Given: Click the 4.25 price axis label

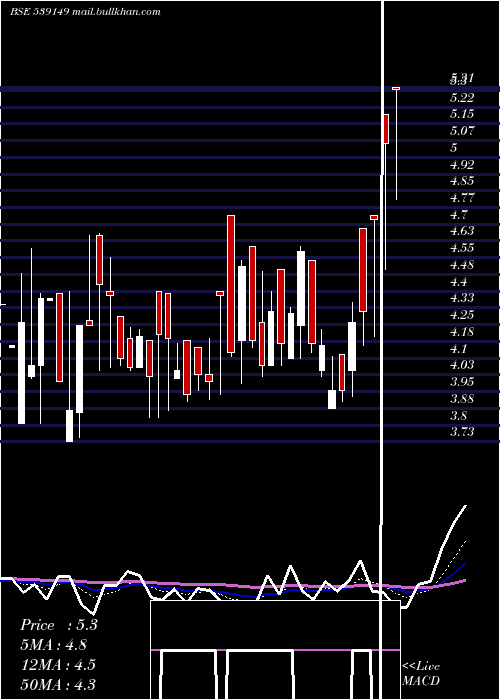Looking at the screenshot, I should [462, 315].
